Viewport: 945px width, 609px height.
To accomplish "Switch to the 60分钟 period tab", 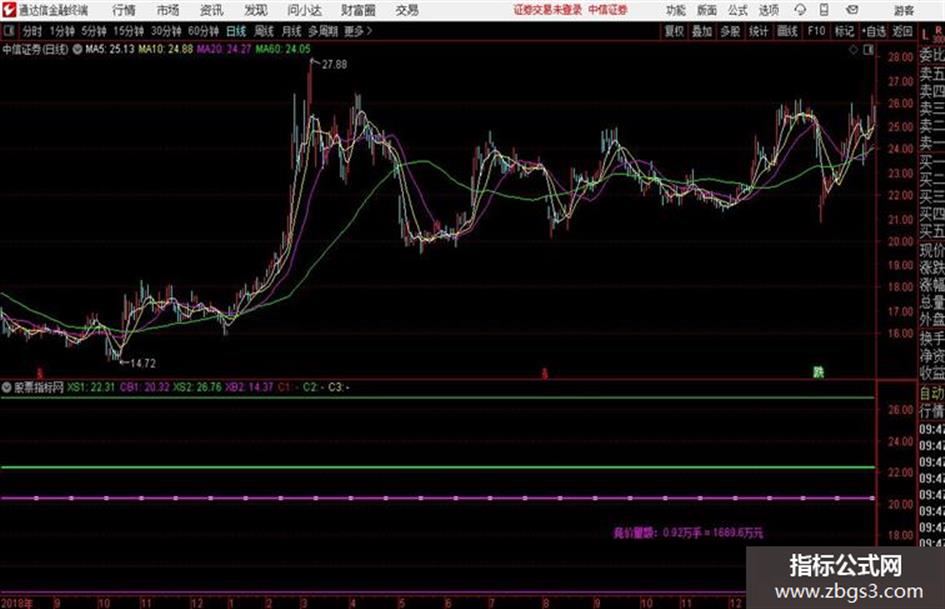I will [203, 31].
